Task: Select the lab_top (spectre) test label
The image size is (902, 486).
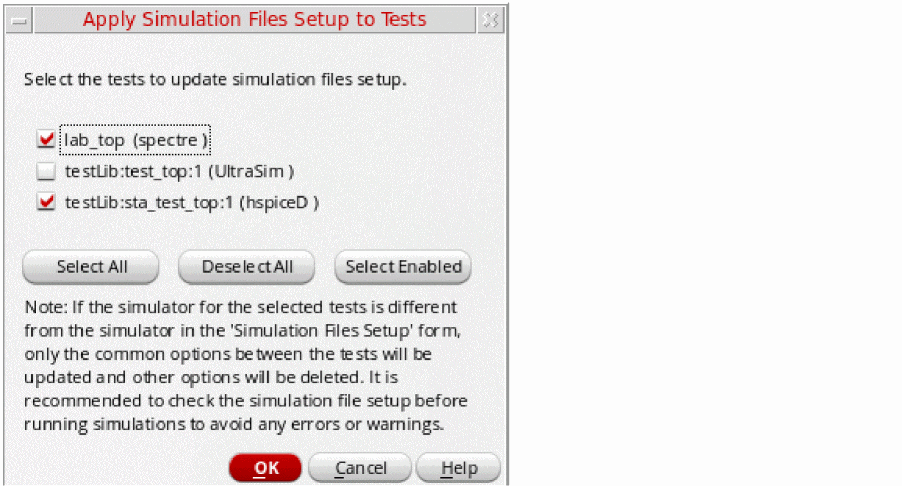Action: [x=136, y=140]
